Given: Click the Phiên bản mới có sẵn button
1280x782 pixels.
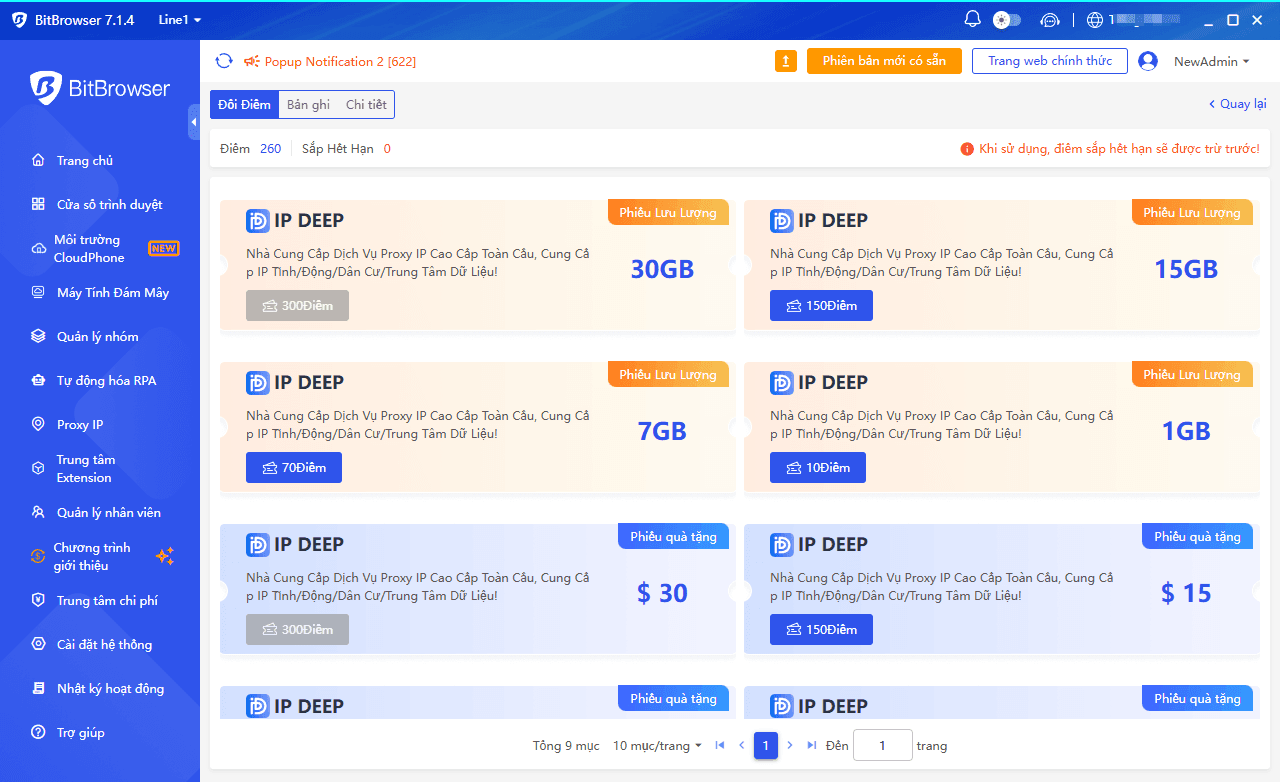Looking at the screenshot, I should pos(884,61).
